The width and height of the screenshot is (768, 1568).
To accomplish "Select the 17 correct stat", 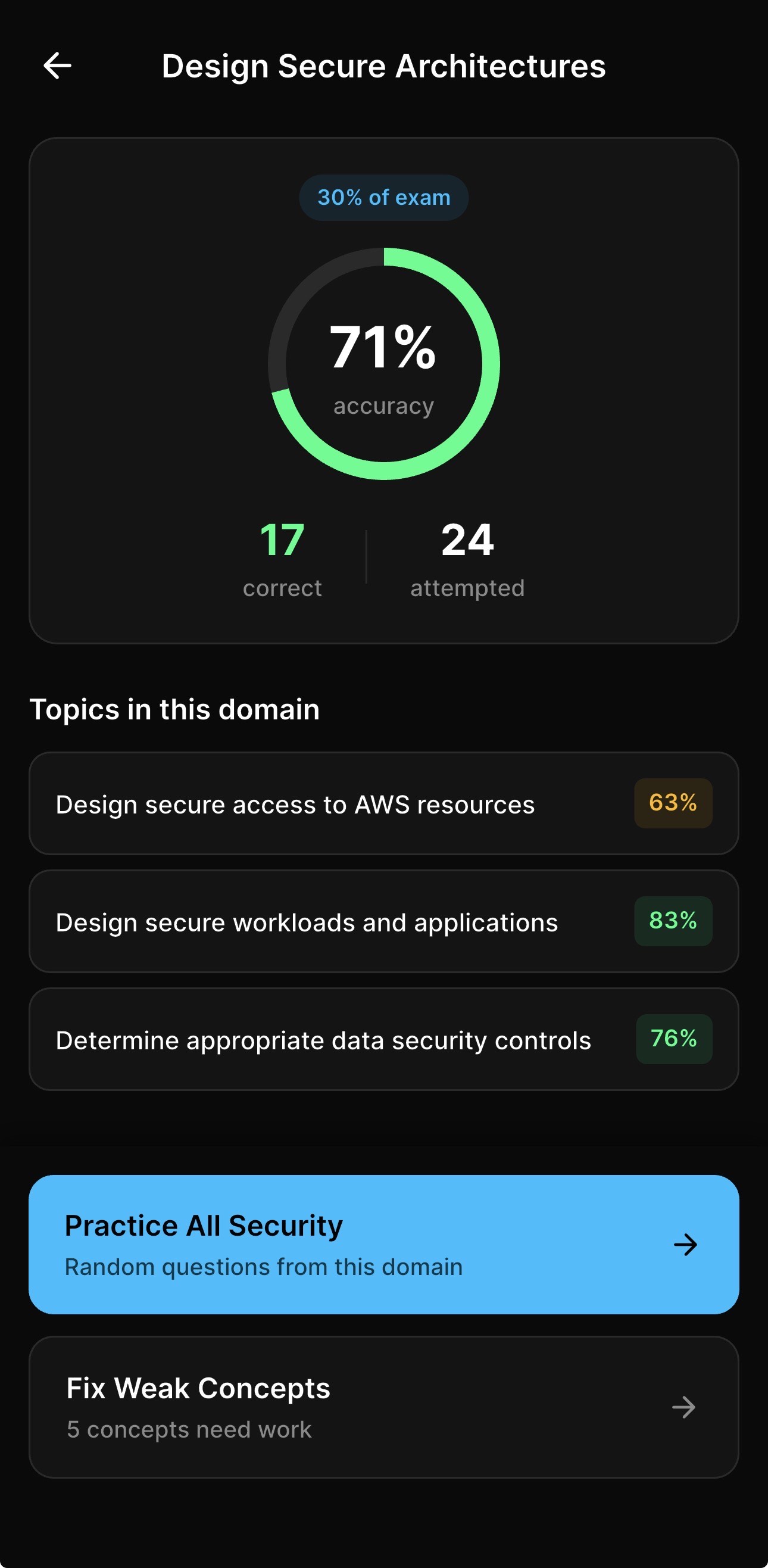I will [282, 557].
